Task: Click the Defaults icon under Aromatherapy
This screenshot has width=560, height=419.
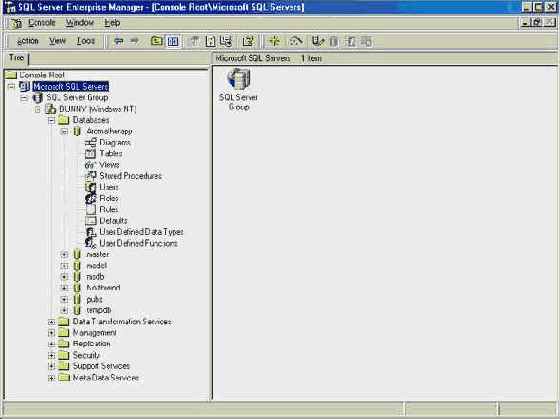Action: click(x=91, y=221)
